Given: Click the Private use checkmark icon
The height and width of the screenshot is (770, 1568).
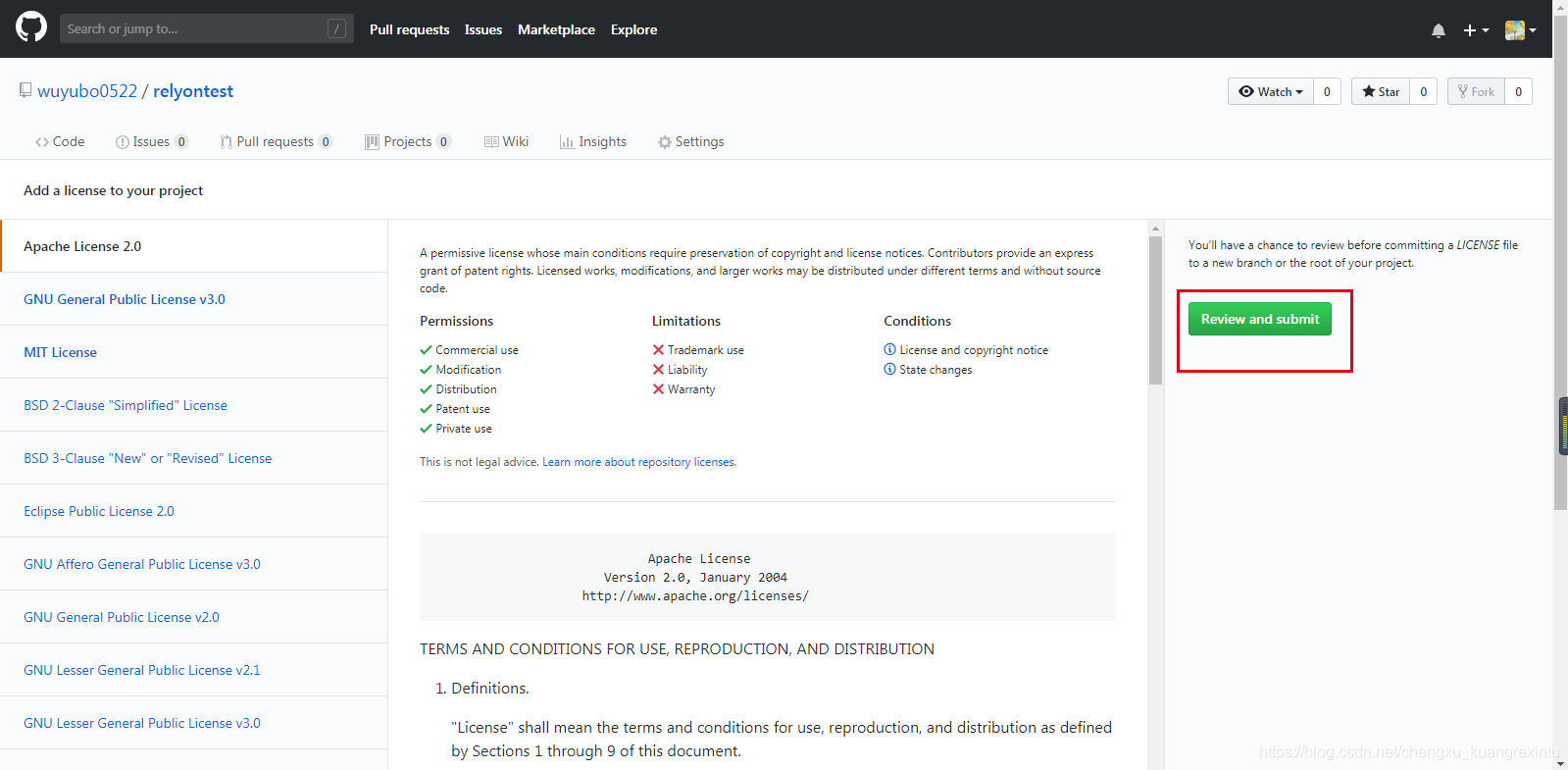Looking at the screenshot, I should pos(426,428).
